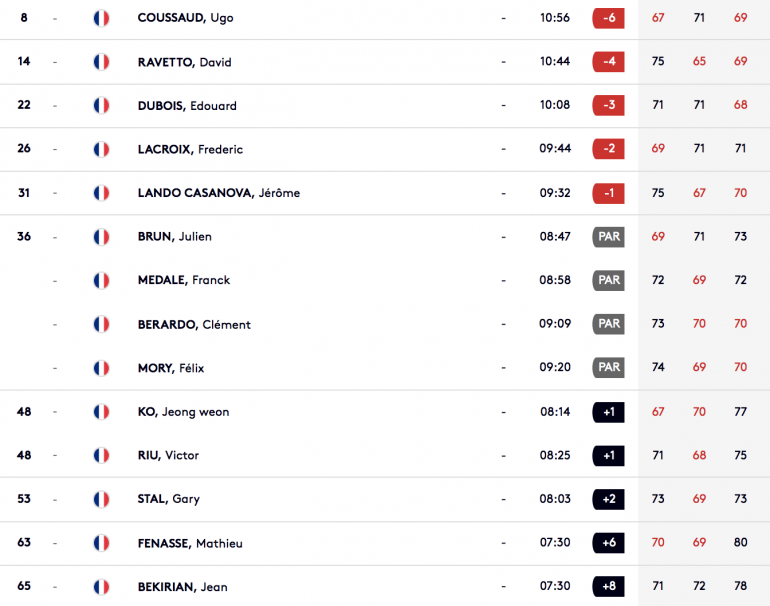770x606 pixels.
Task: Click the -4 score badge for Ravetto
Action: [x=608, y=62]
